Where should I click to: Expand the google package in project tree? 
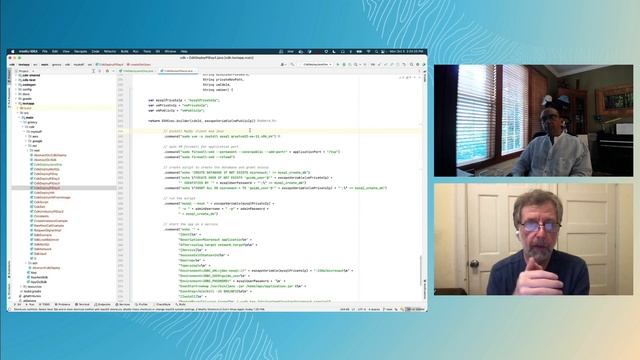(27, 141)
